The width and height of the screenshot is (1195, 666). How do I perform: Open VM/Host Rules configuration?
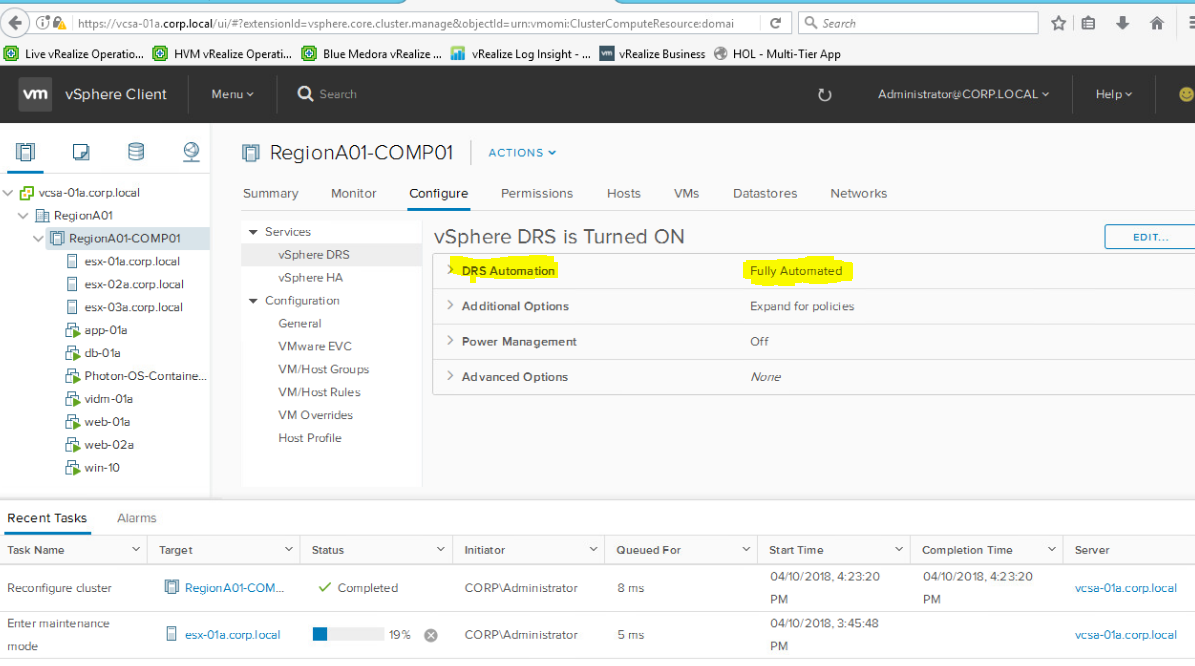coord(319,392)
